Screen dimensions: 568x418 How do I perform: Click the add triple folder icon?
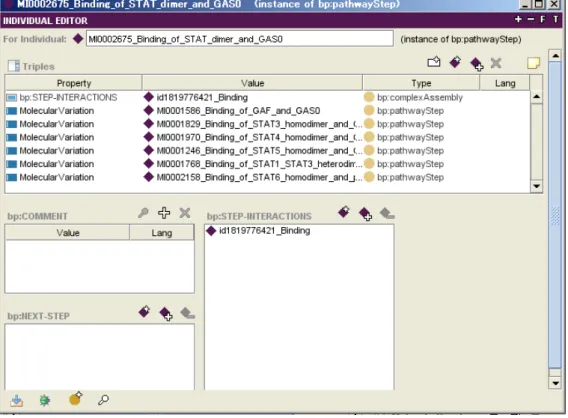click(x=434, y=62)
